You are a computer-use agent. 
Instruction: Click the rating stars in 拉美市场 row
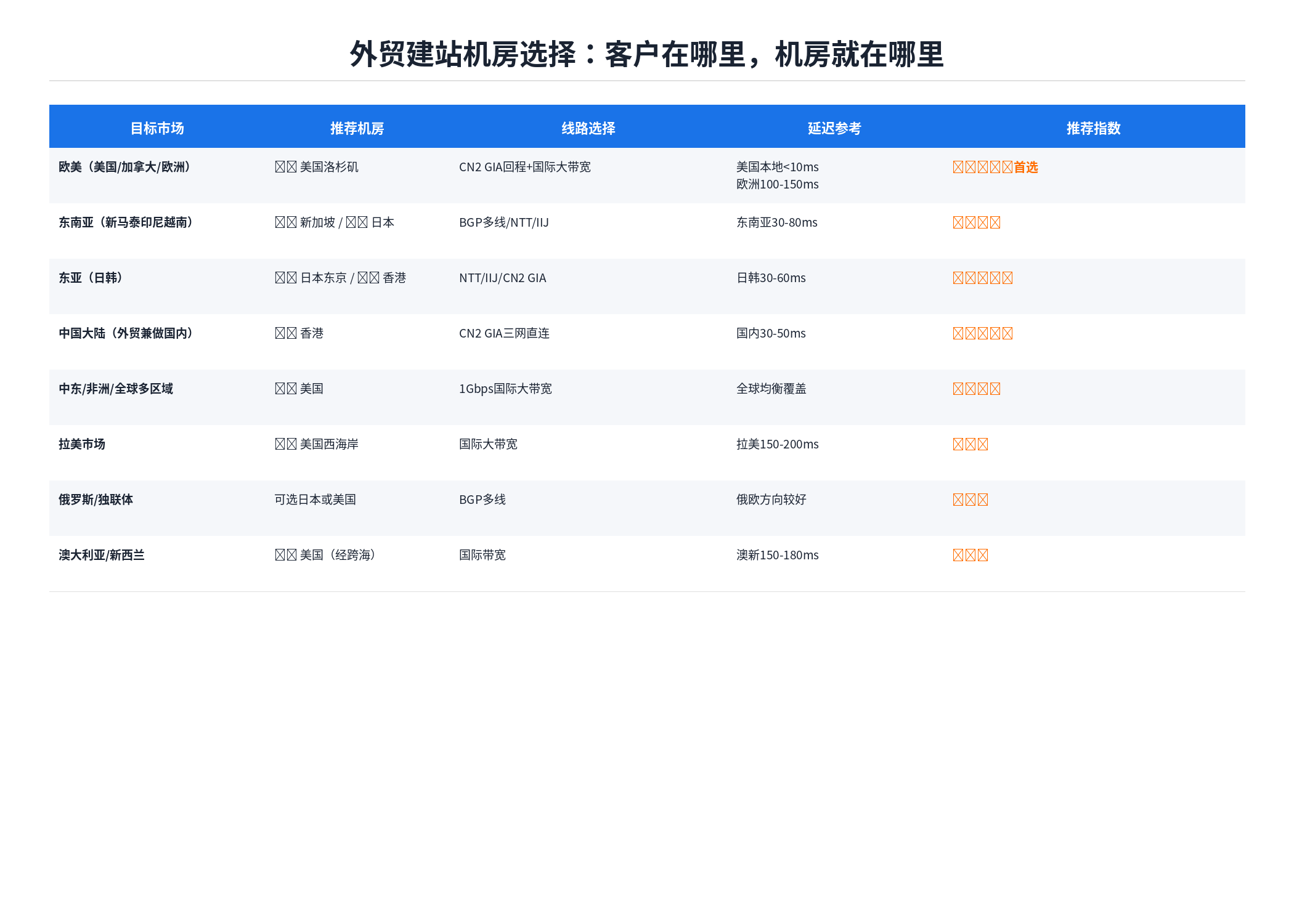970,444
